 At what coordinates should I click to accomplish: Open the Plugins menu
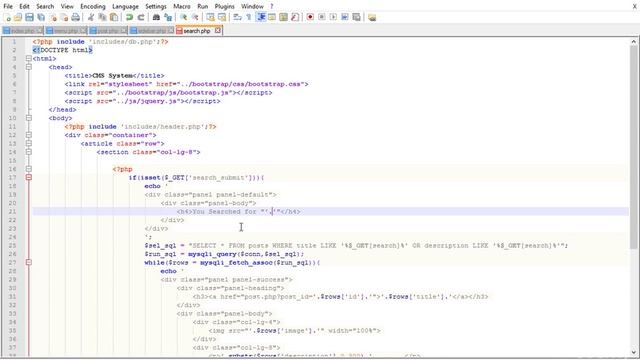click(224, 6)
